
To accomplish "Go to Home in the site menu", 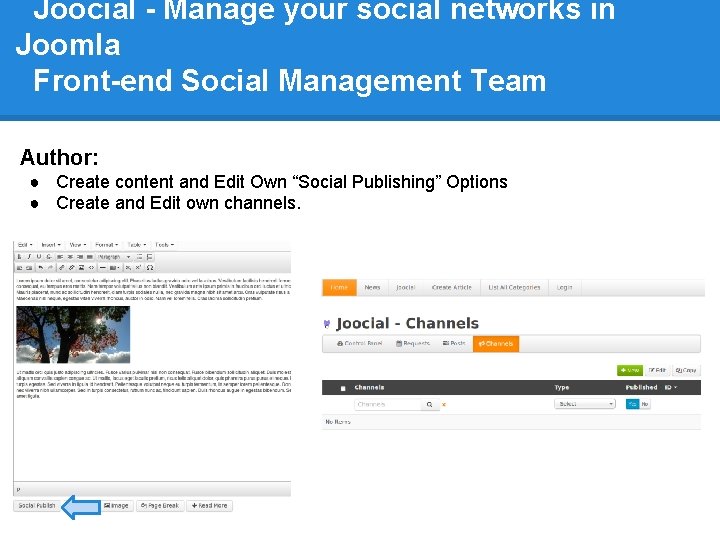I will pos(339,287).
